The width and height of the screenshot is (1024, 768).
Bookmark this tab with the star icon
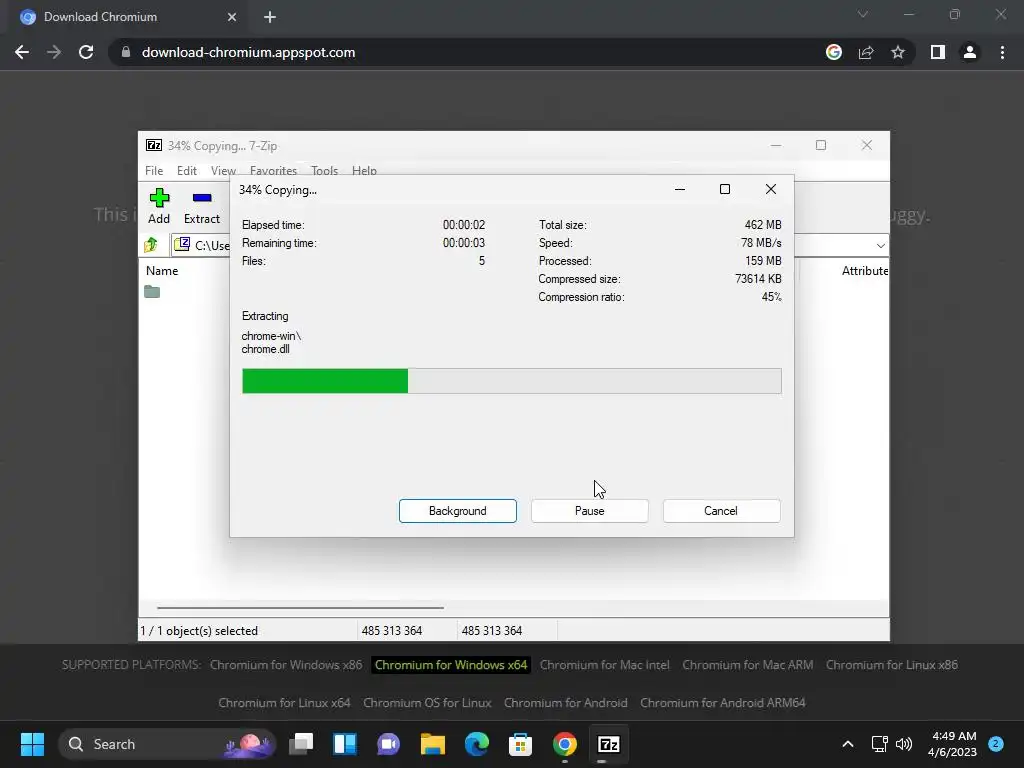click(898, 52)
